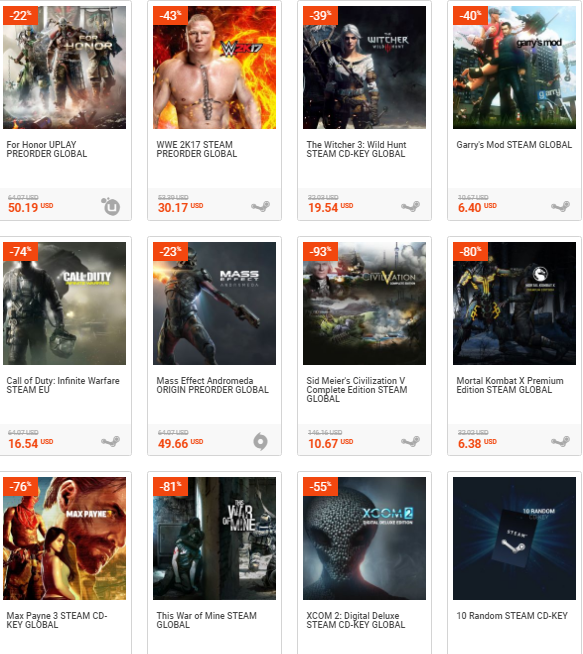
Task: Click the Steam icon on Garry's Mod card
Action: click(x=560, y=206)
